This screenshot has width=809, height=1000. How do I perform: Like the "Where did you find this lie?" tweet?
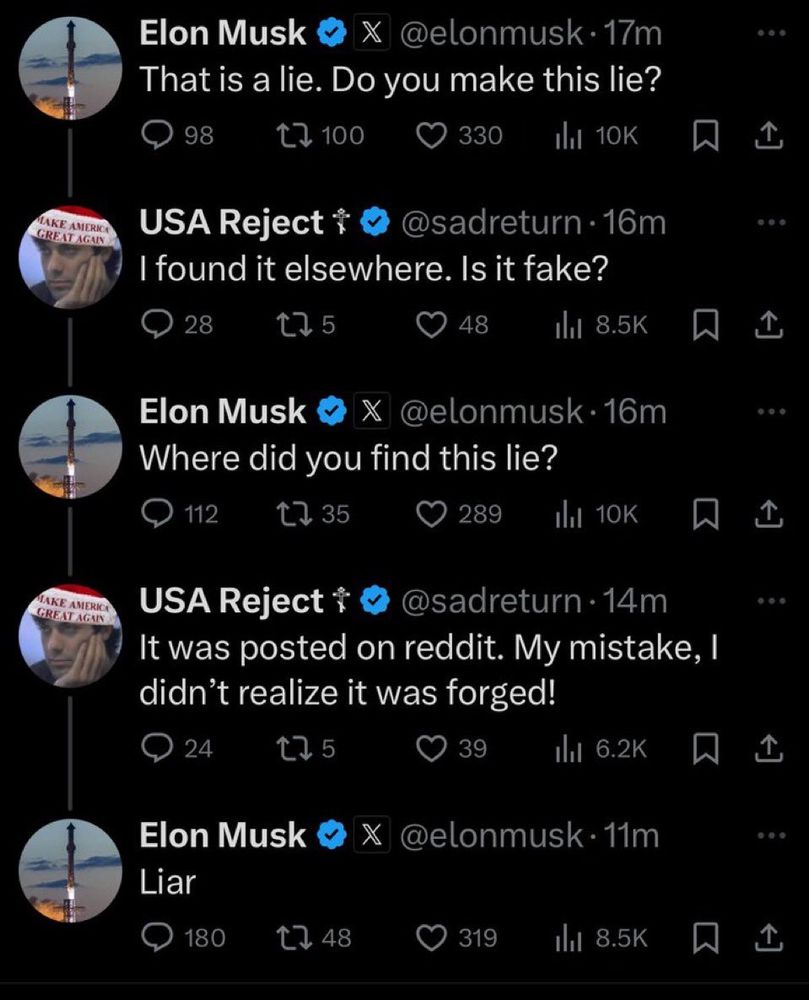click(x=434, y=514)
